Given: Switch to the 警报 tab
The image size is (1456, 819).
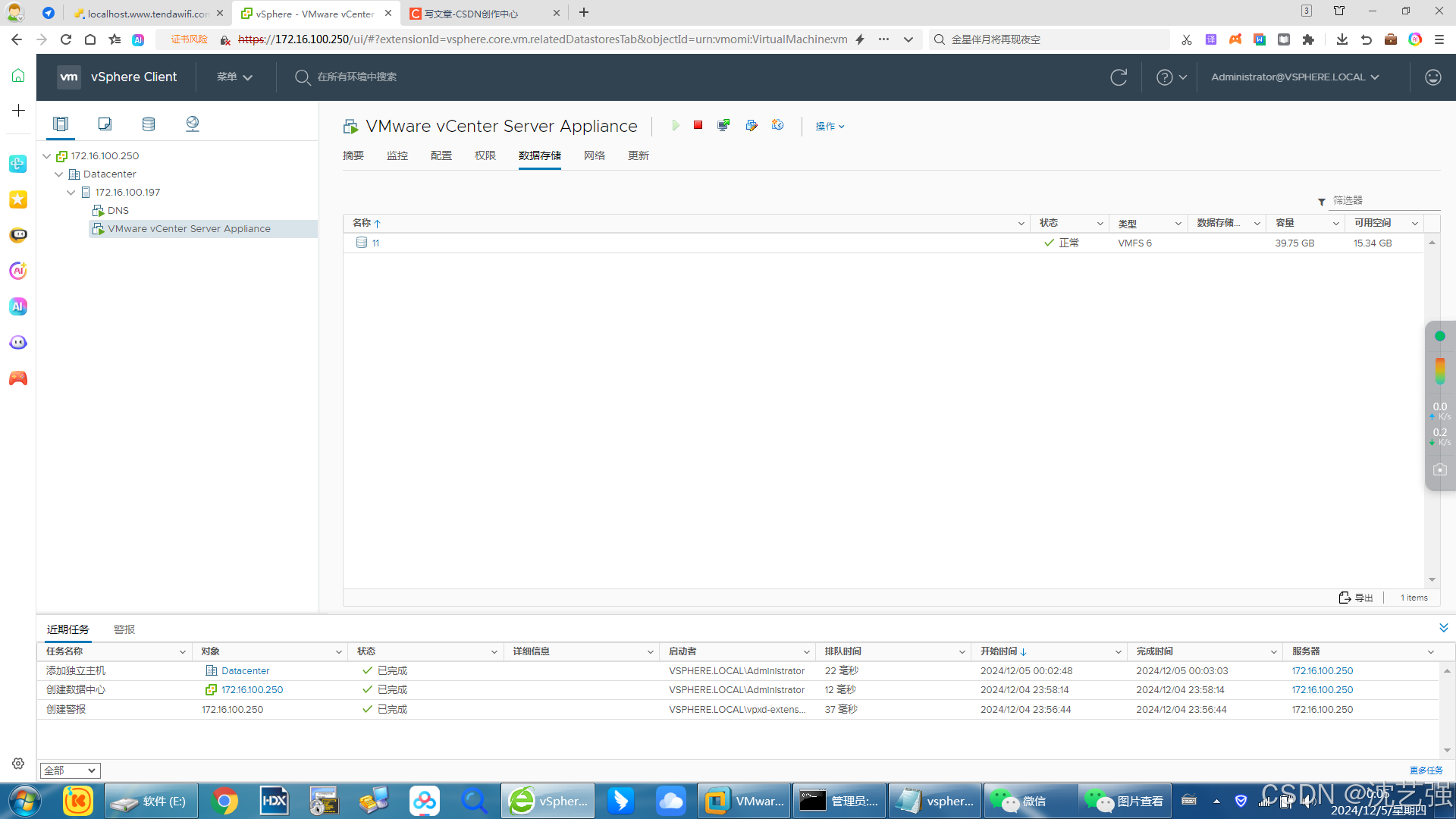Looking at the screenshot, I should click(124, 629).
